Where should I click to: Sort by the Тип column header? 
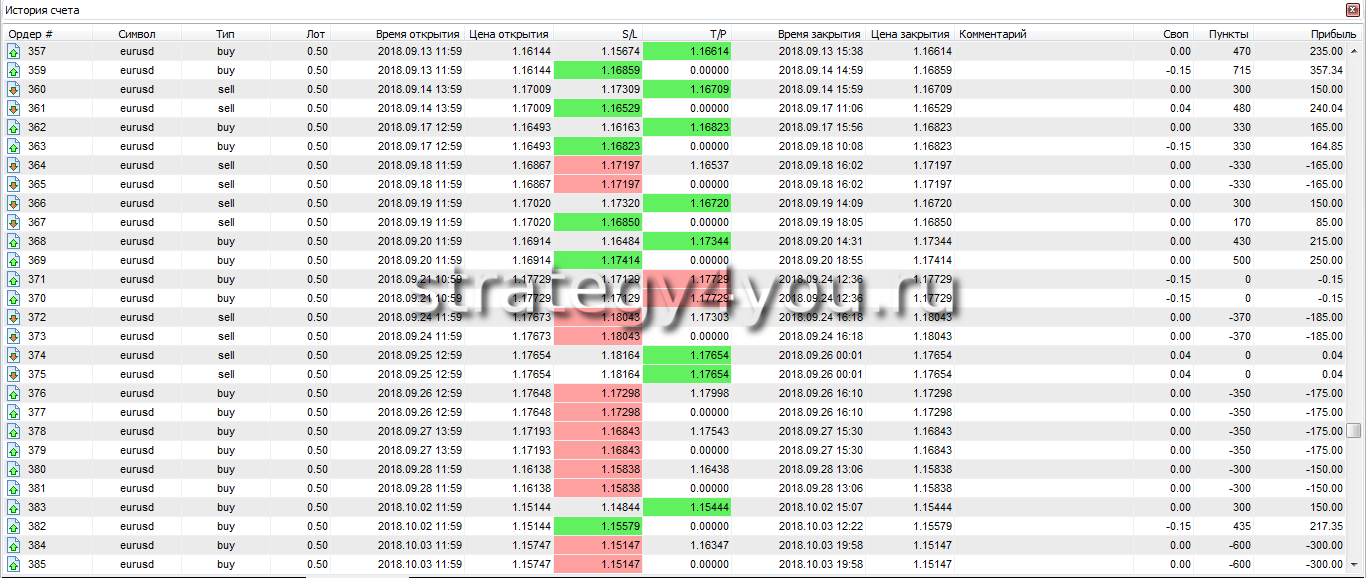click(x=225, y=34)
